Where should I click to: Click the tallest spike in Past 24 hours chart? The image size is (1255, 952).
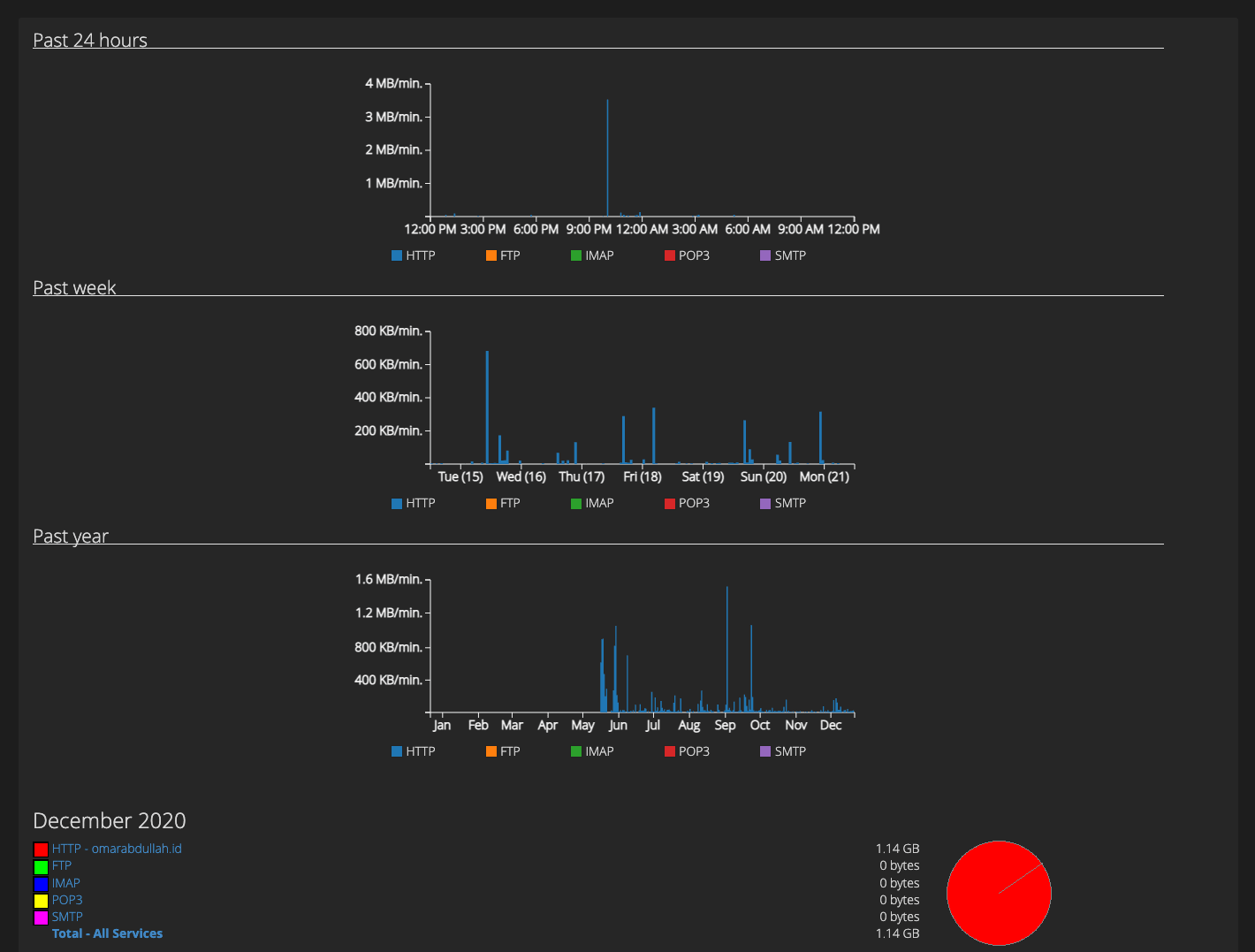pyautogui.click(x=607, y=159)
